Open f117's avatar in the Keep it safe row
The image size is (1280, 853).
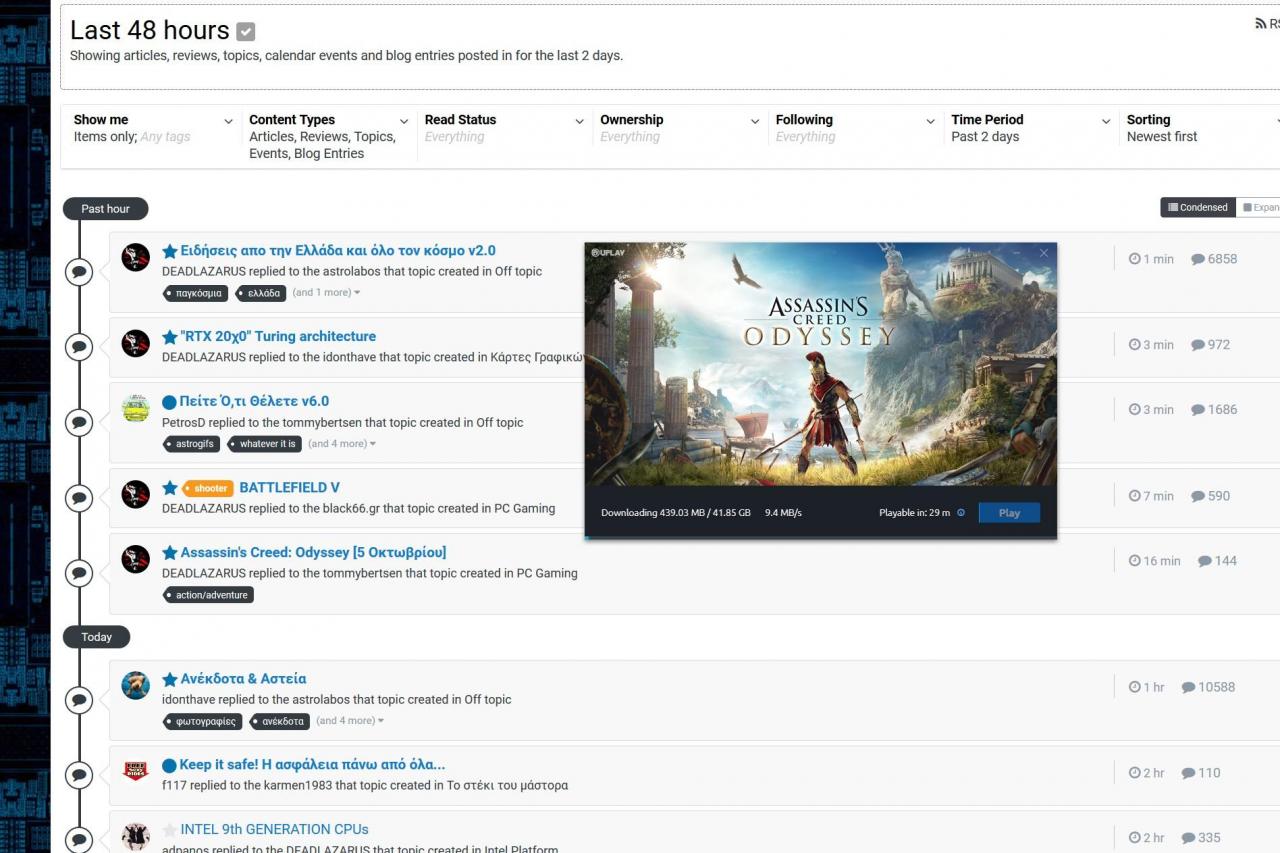tap(136, 771)
